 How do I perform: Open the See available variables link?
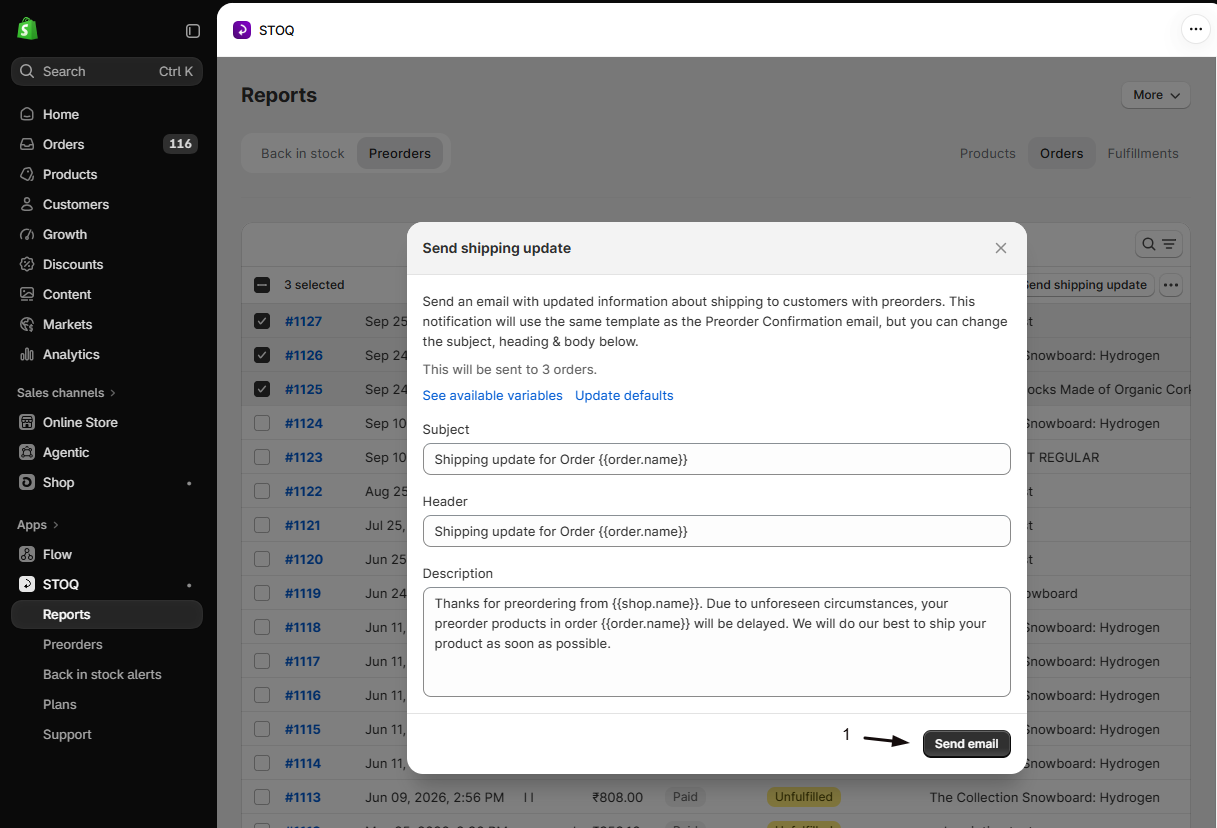click(x=493, y=395)
